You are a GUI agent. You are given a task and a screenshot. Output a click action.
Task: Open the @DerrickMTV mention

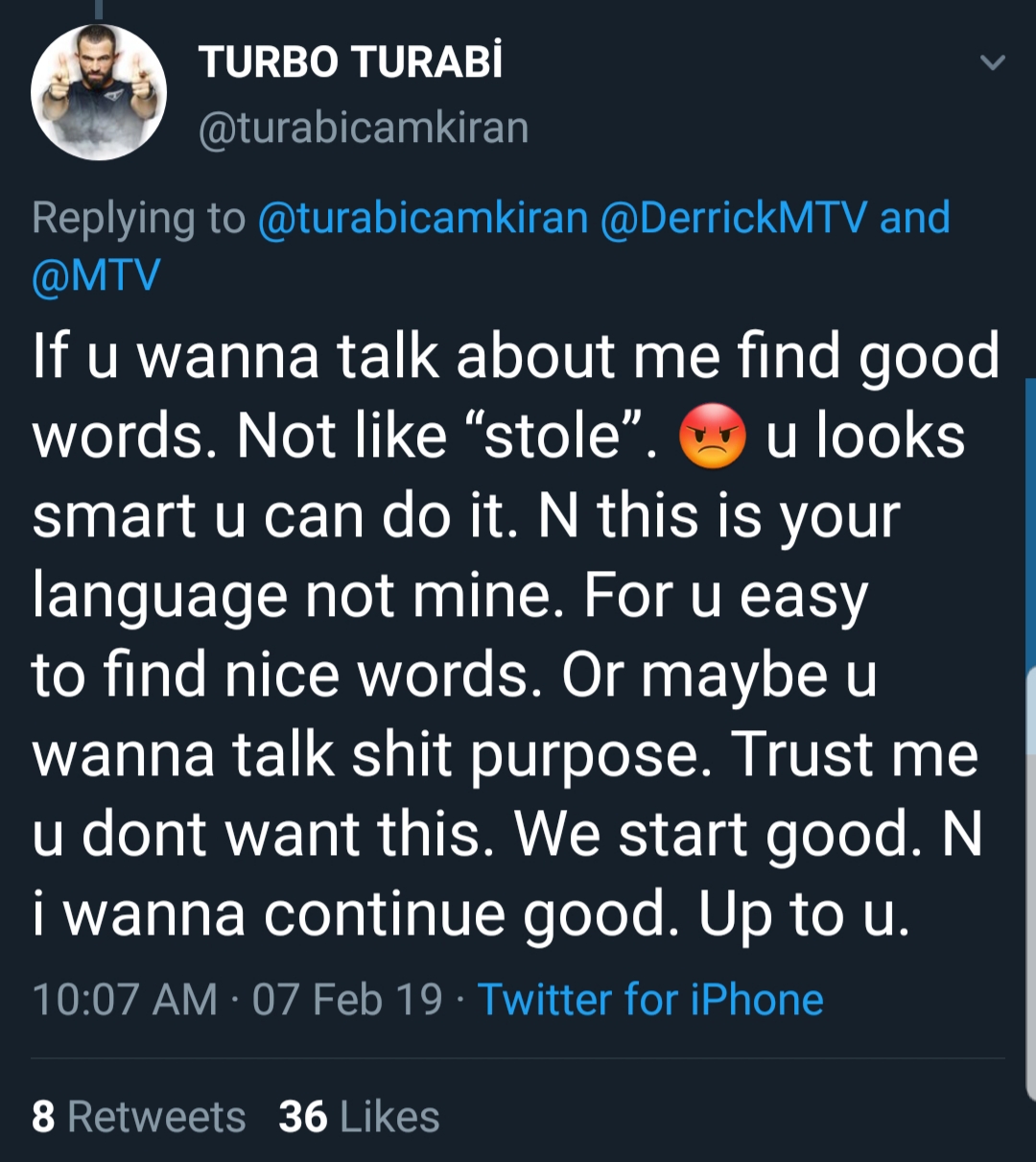click(734, 218)
